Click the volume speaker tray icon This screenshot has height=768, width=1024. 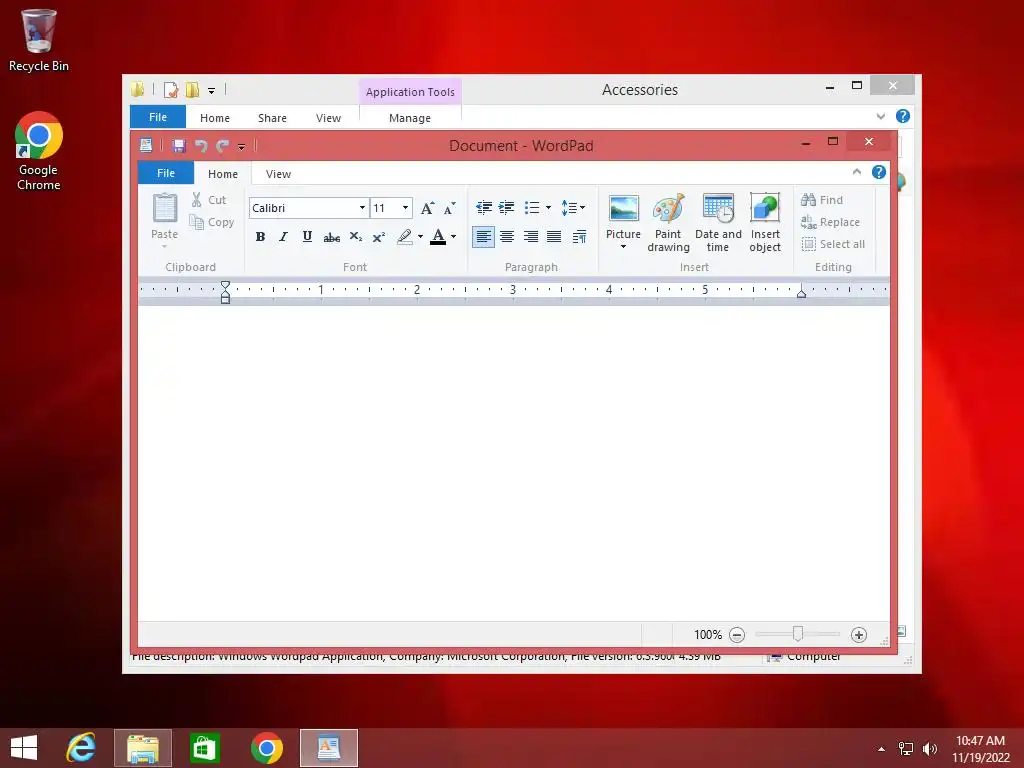tap(929, 749)
